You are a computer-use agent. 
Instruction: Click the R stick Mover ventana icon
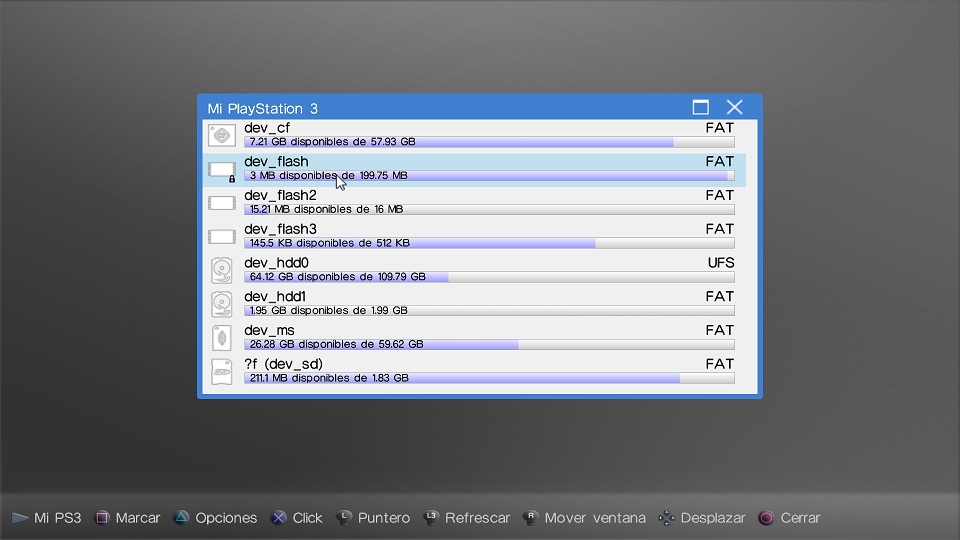pyautogui.click(x=531, y=518)
